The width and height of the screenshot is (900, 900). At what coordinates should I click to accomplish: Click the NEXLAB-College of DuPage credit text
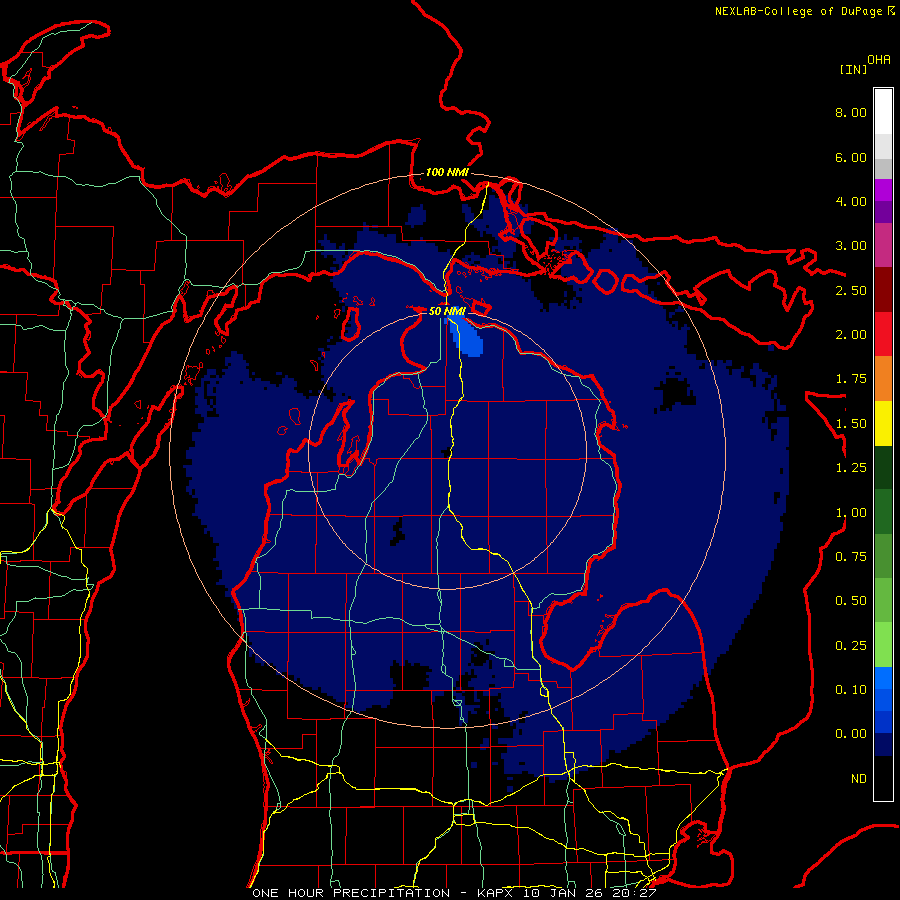[804, 11]
